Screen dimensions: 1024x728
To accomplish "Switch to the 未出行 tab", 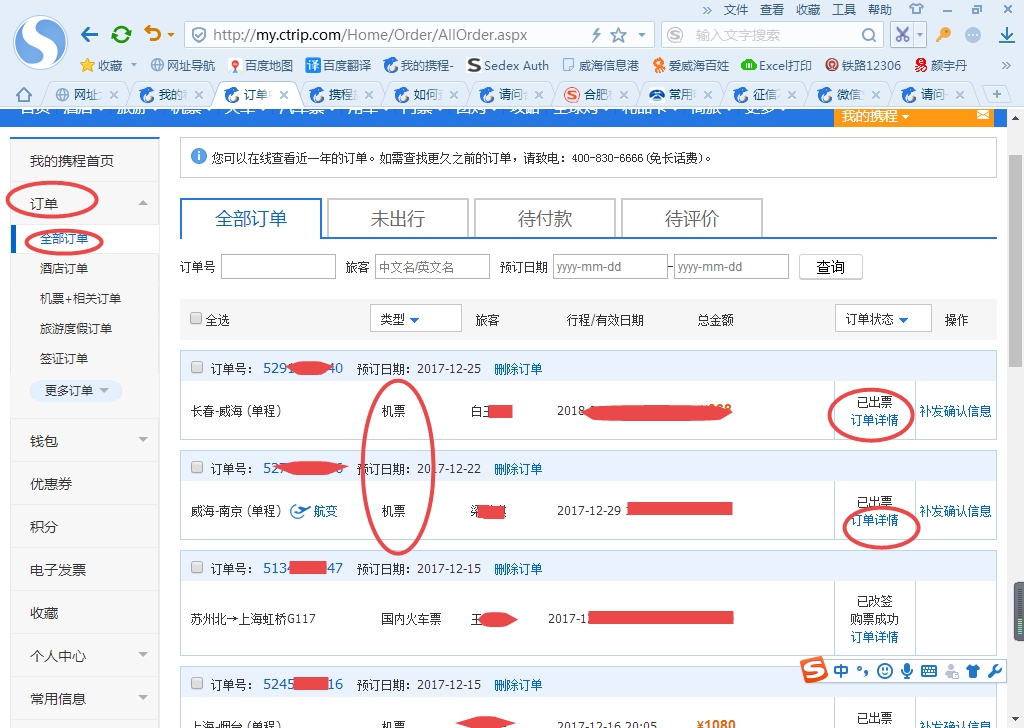I will (x=398, y=218).
